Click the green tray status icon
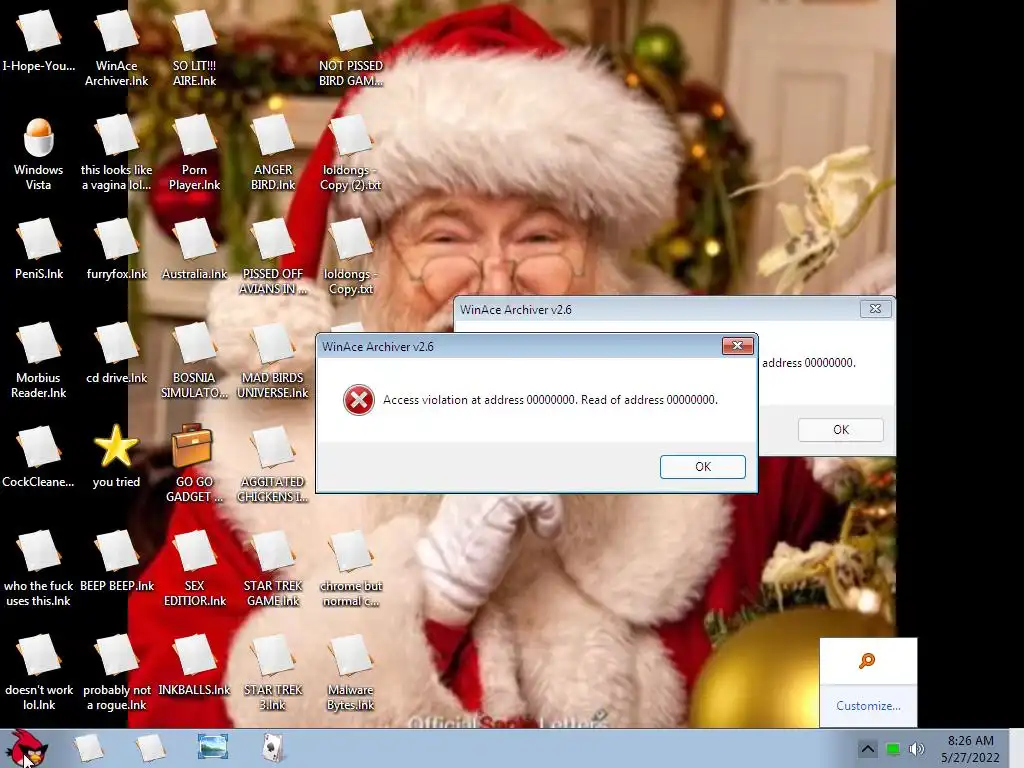Screen dimensions: 1024x768 point(892,749)
